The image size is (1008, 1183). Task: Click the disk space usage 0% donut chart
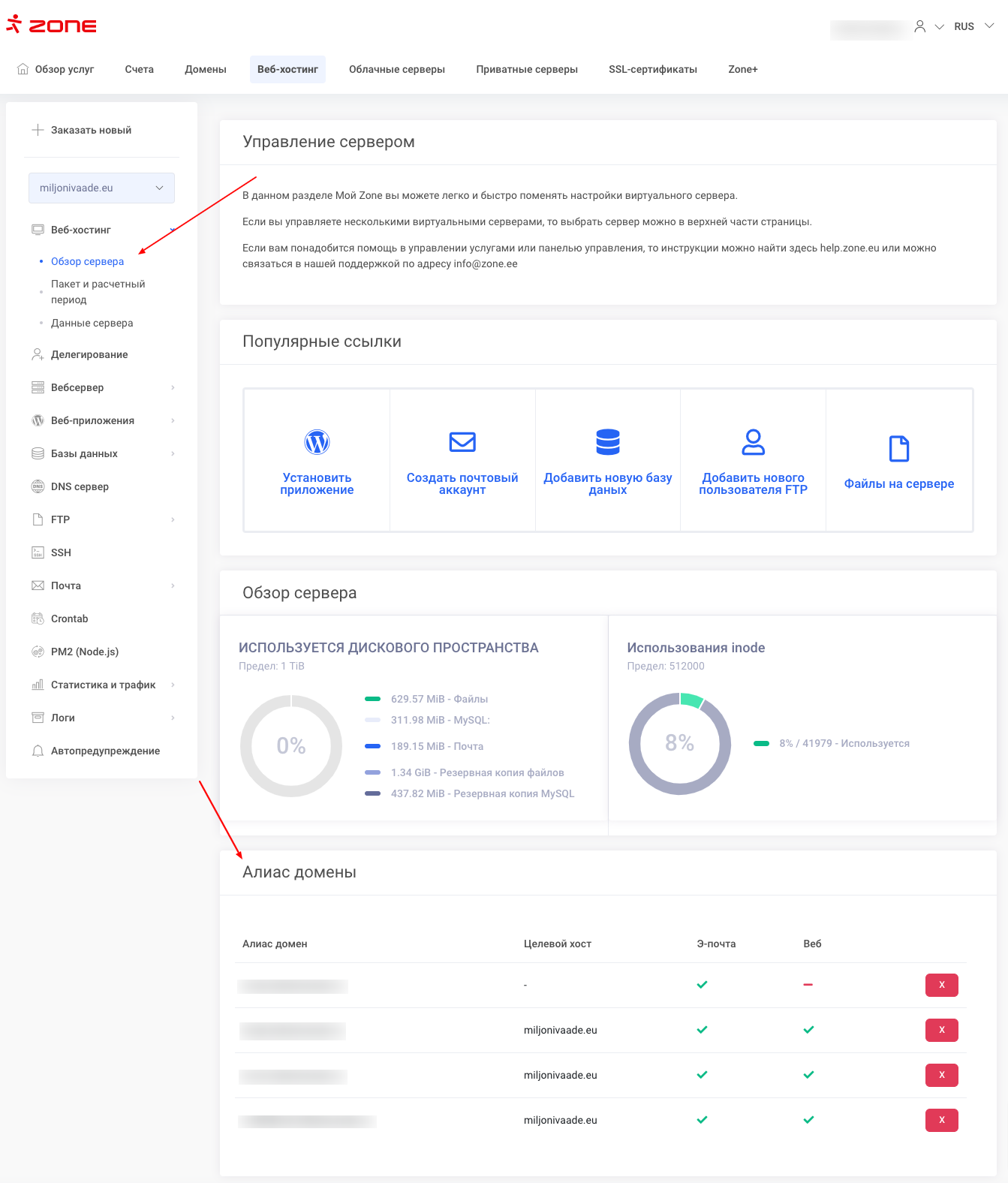tap(291, 745)
